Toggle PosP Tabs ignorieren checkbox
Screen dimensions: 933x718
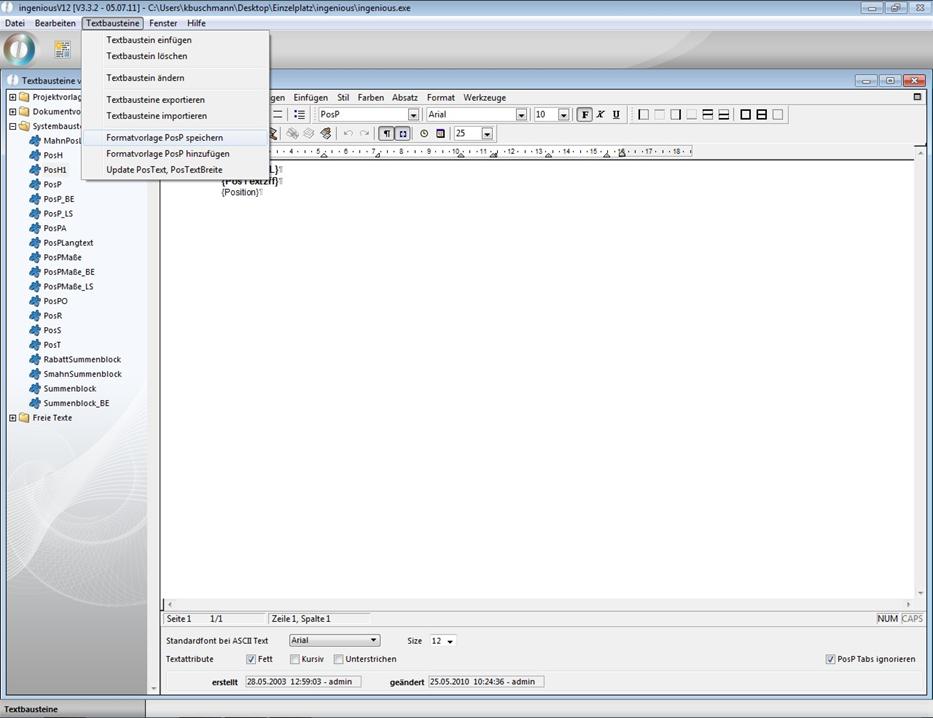[831, 659]
